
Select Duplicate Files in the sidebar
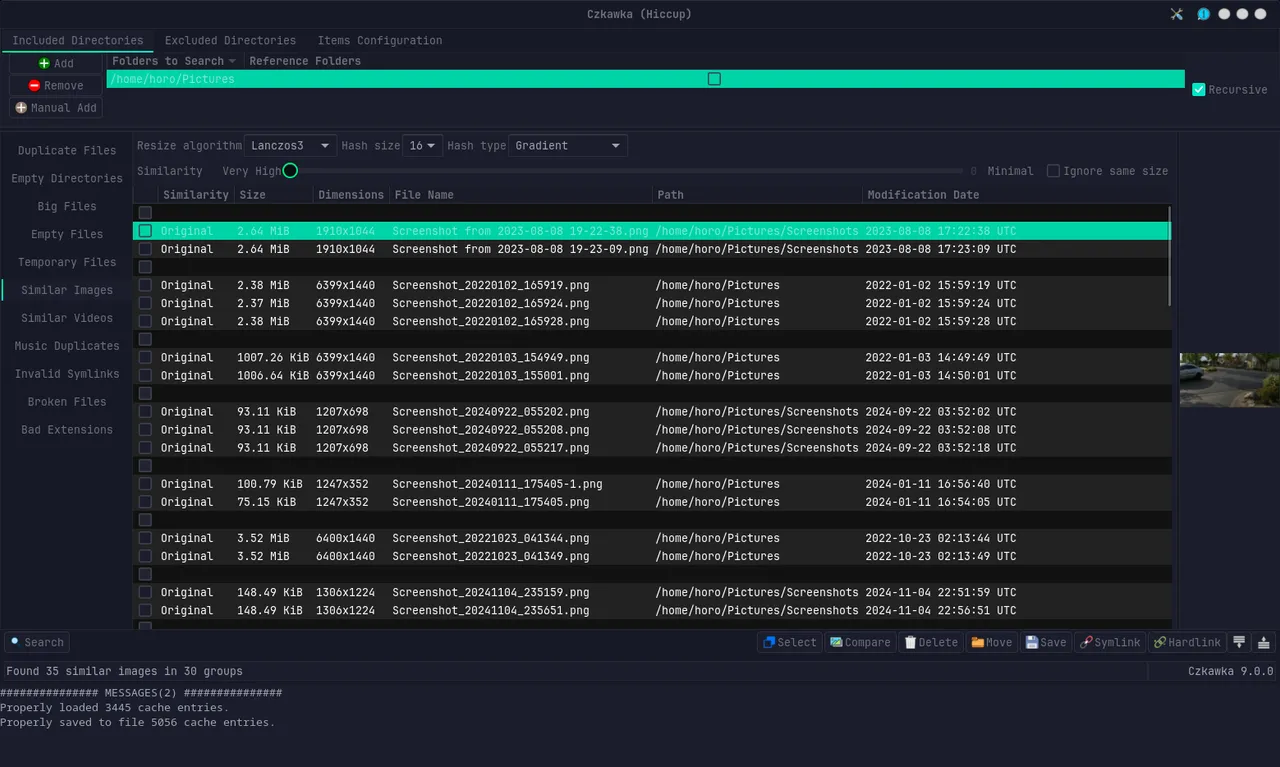[67, 151]
